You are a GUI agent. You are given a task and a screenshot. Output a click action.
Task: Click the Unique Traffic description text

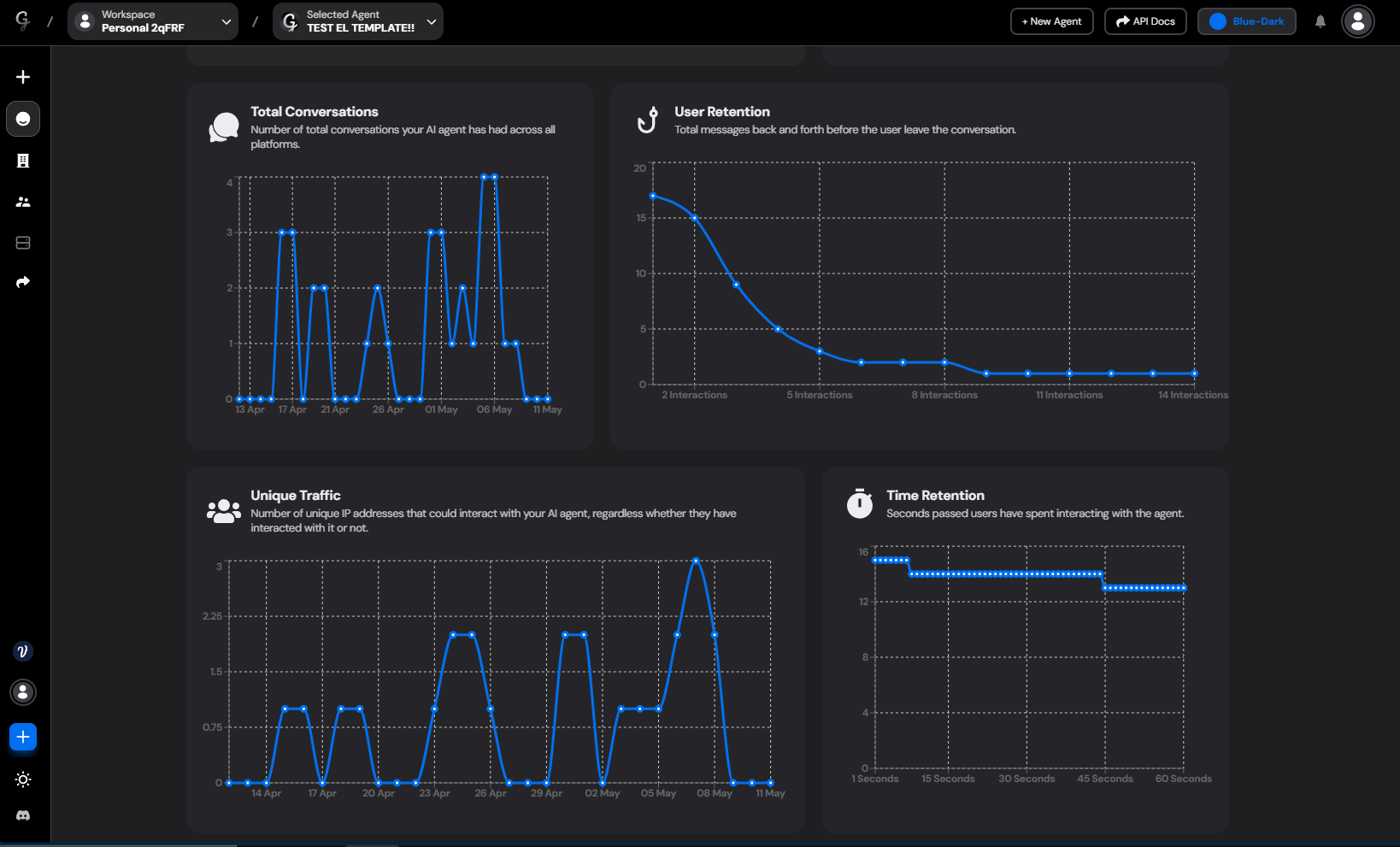(493, 521)
